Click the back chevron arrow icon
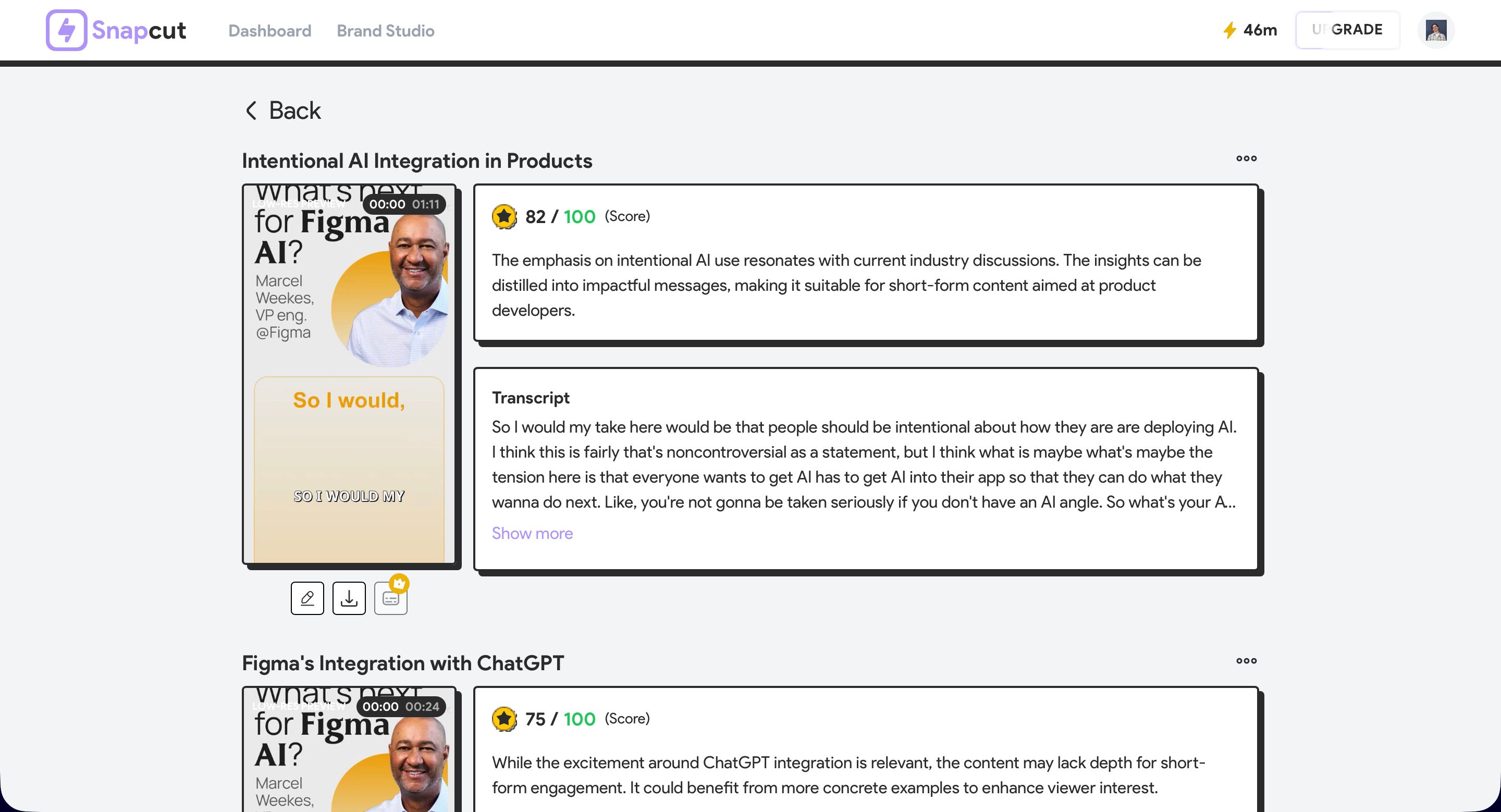 (251, 110)
